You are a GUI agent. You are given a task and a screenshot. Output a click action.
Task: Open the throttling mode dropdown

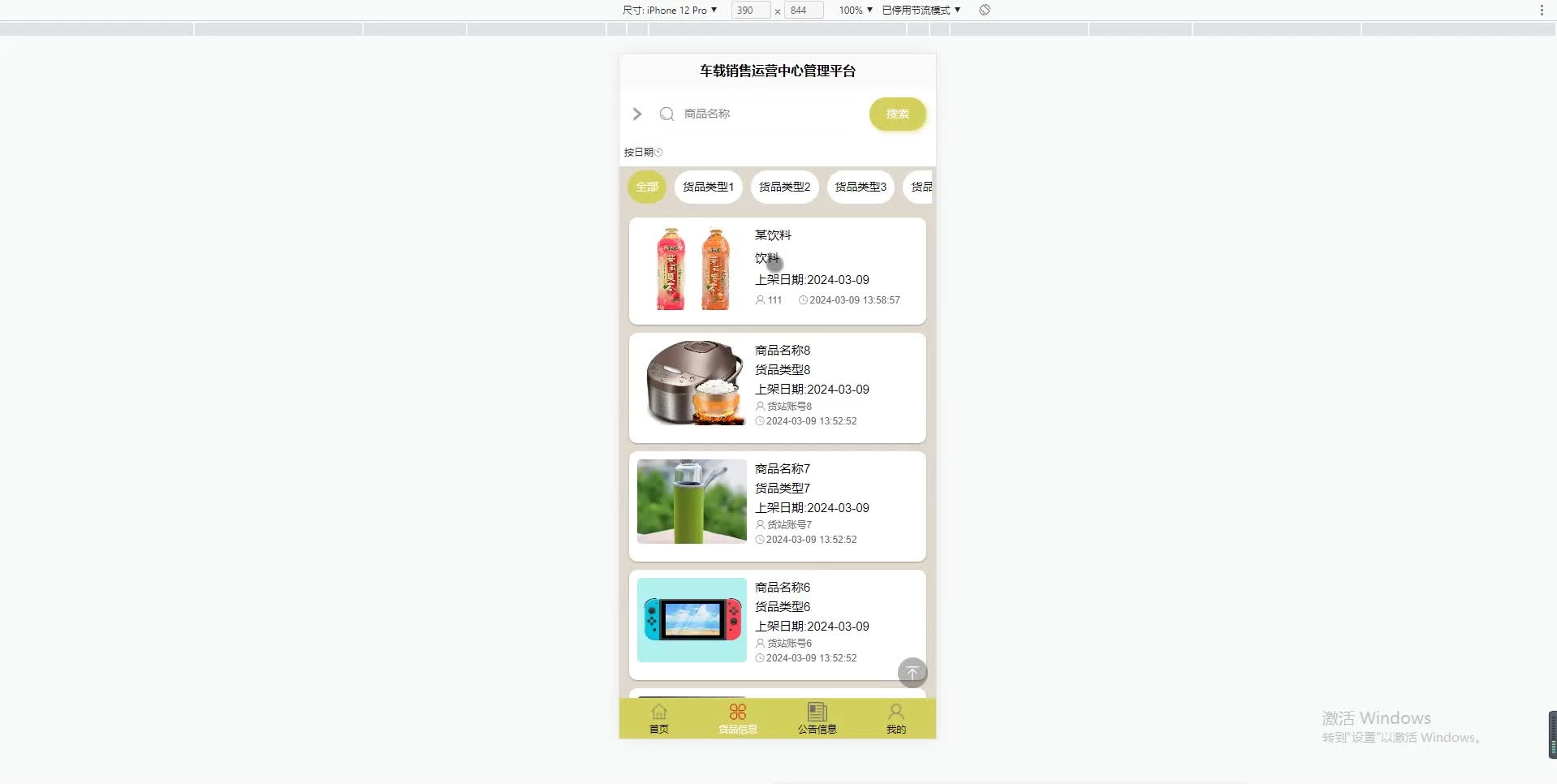(x=921, y=11)
